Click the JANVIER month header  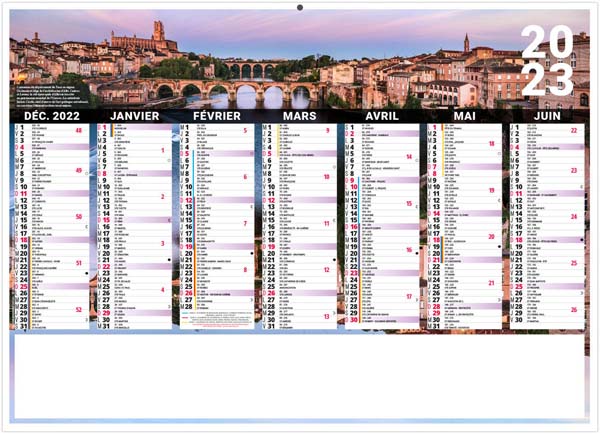pyautogui.click(x=135, y=116)
